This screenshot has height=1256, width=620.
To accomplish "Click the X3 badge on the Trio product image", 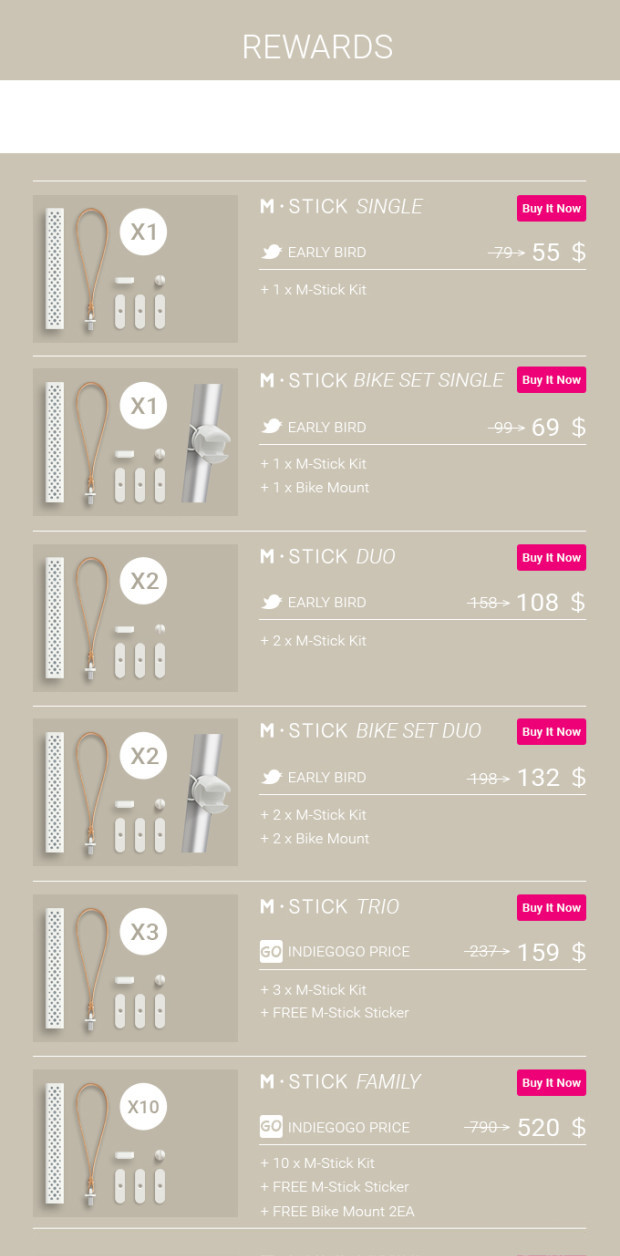I will click(x=143, y=931).
